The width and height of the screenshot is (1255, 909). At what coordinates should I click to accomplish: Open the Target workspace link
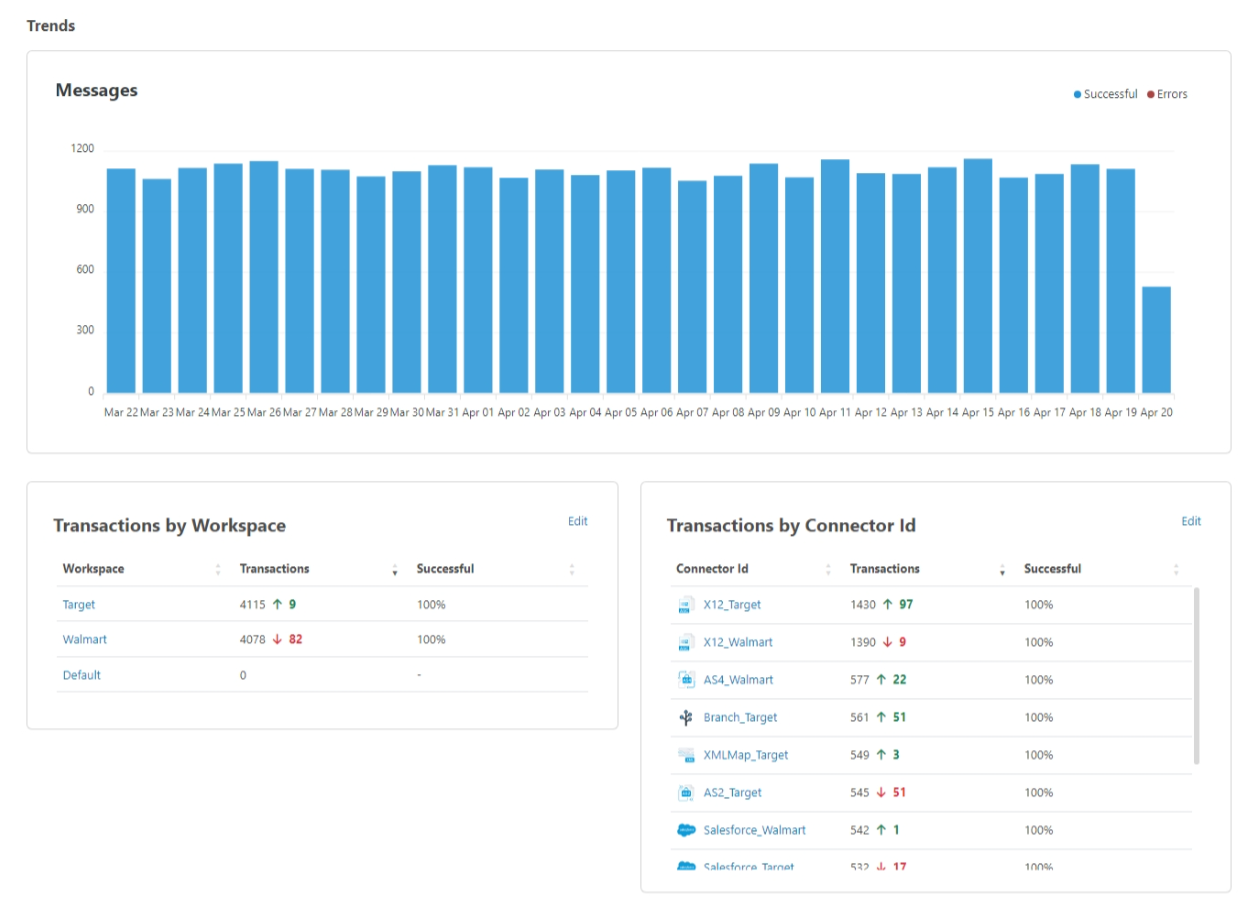79,605
